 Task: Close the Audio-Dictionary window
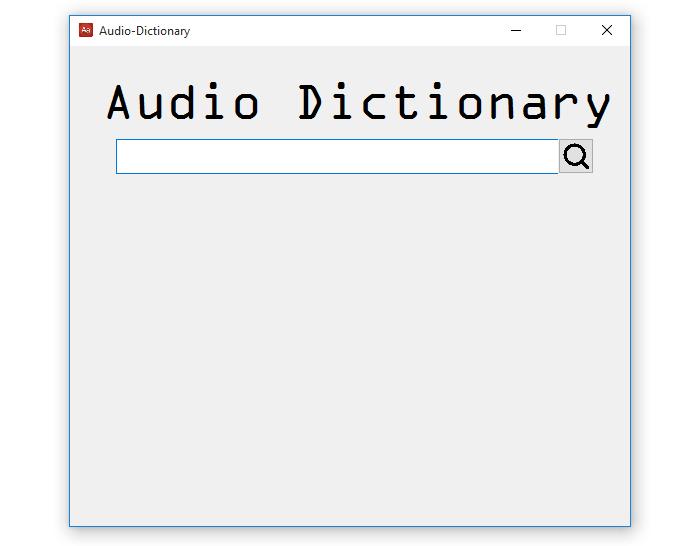(606, 30)
